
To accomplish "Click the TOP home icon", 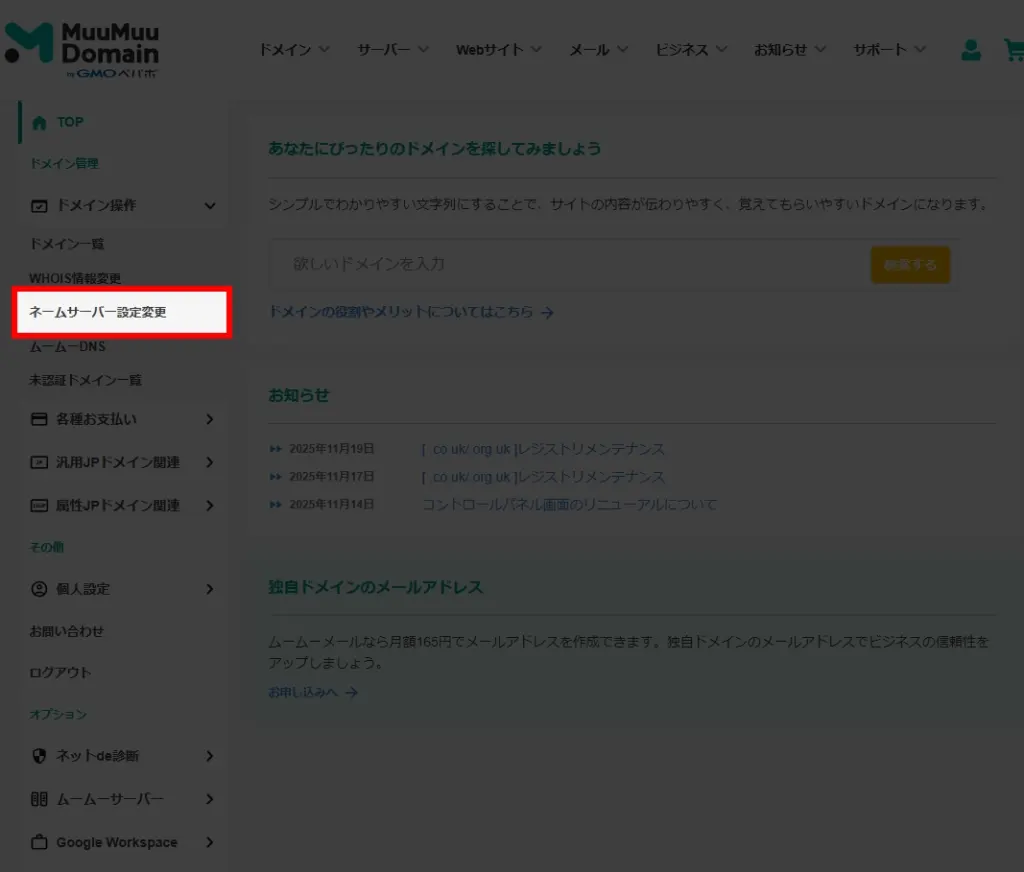I will (x=39, y=122).
